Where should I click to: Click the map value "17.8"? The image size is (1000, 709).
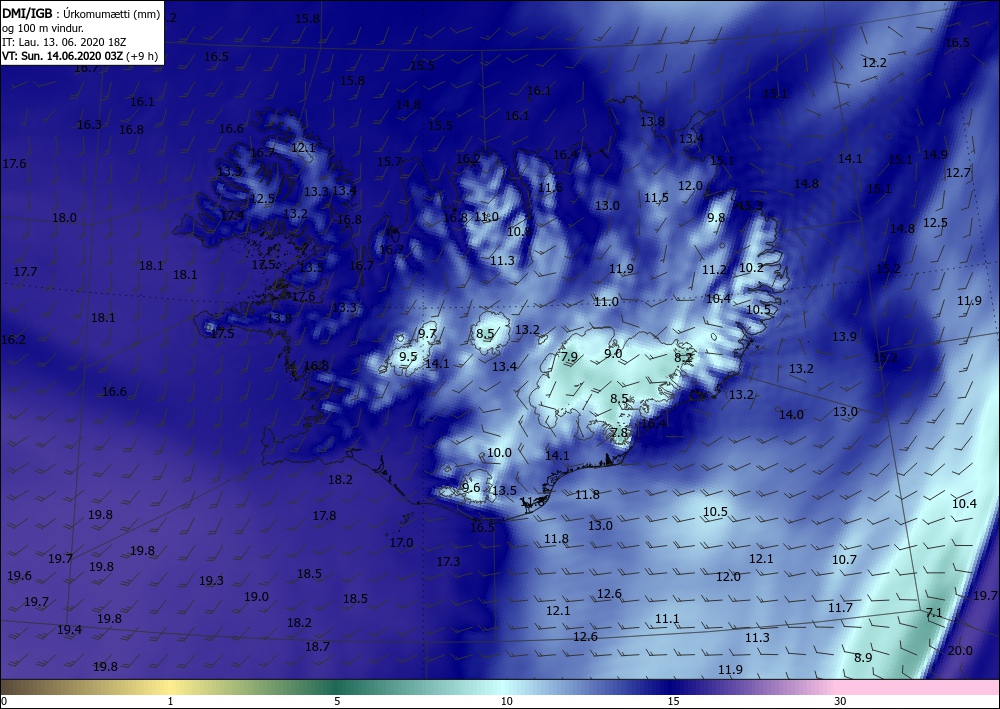pyautogui.click(x=324, y=515)
